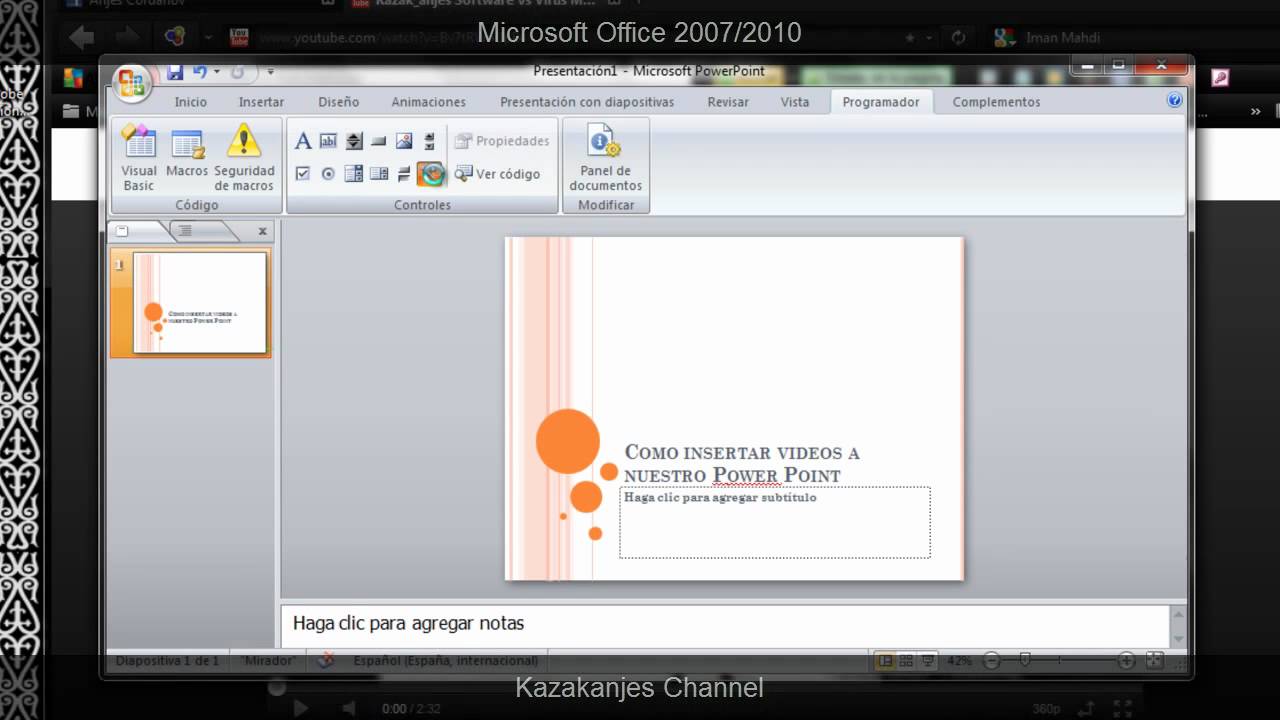Image resolution: width=1280 pixels, height=720 pixels.
Task: Open Presentación con diapositivas tab
Action: (587, 102)
